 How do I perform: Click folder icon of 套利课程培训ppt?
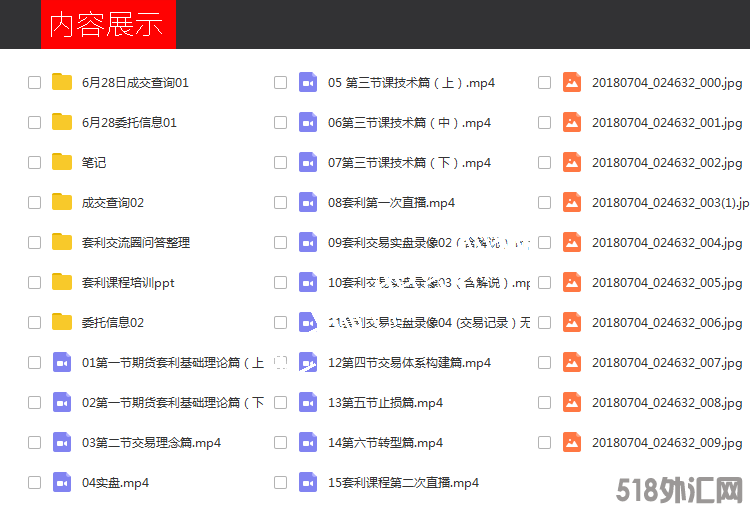tap(62, 282)
